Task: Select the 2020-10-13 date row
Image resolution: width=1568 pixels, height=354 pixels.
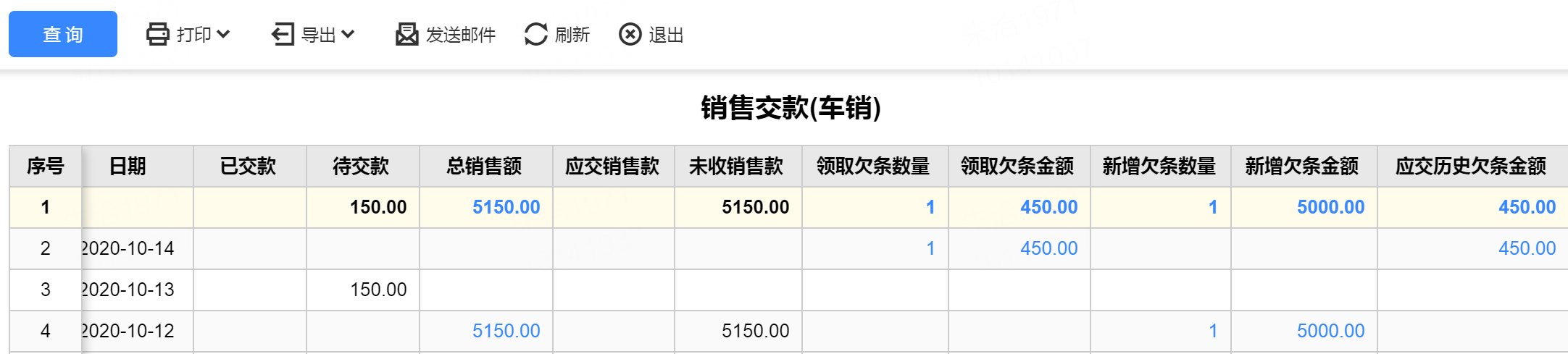Action: click(x=788, y=290)
